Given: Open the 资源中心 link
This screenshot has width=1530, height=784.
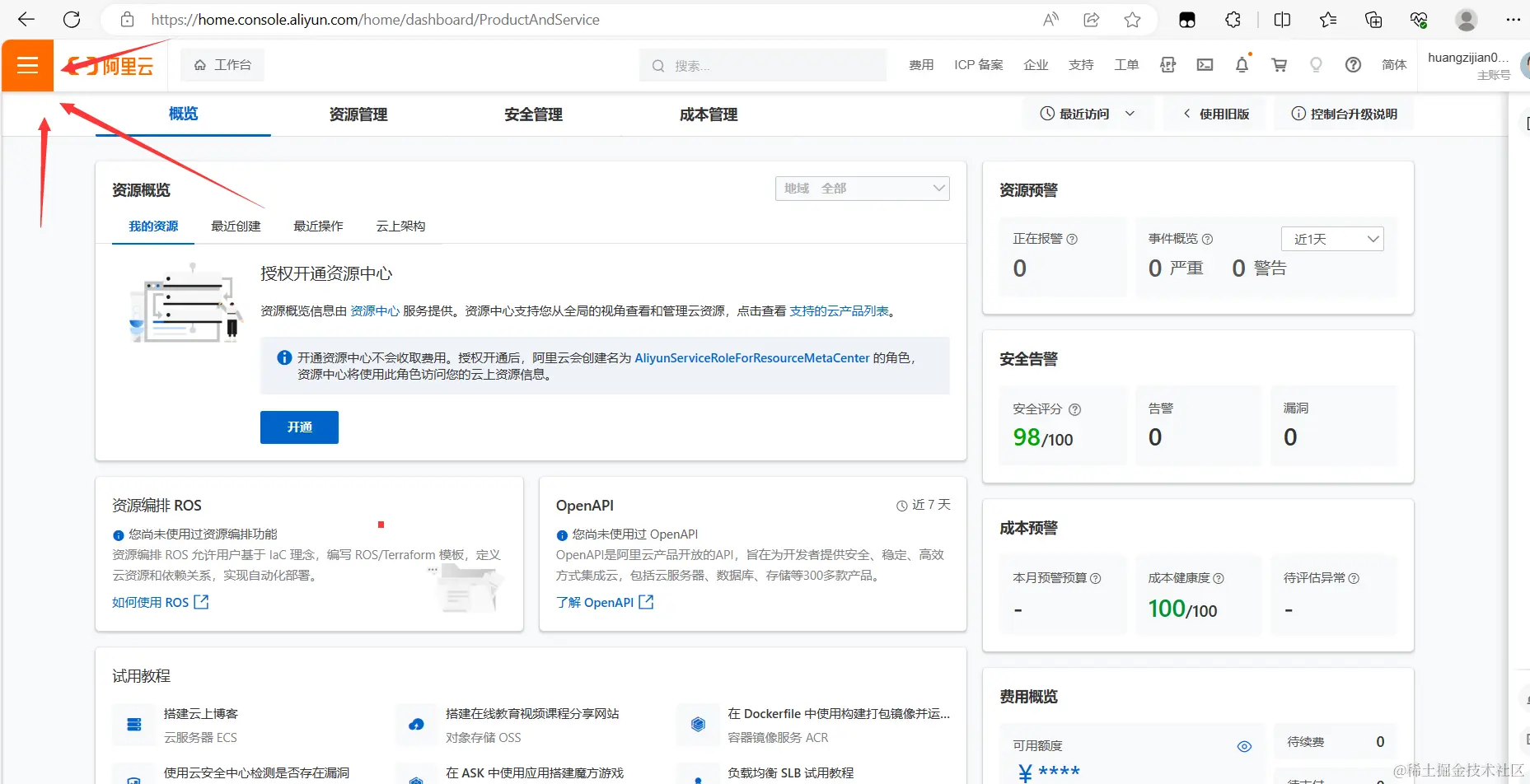Looking at the screenshot, I should [375, 310].
